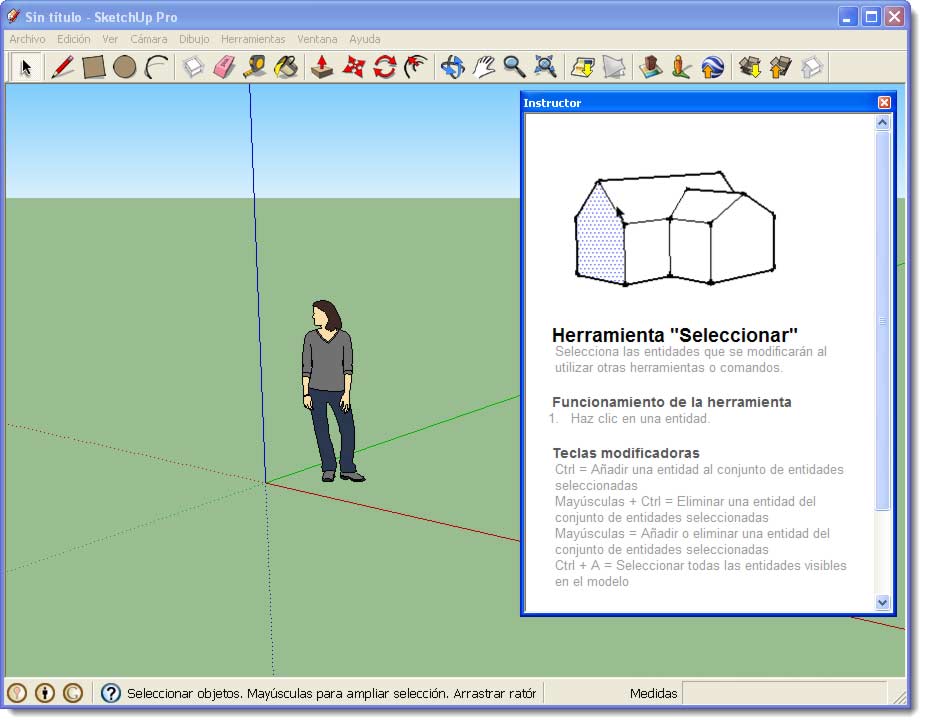Select the Pan hand tool
The width and height of the screenshot is (926, 724).
(x=484, y=67)
